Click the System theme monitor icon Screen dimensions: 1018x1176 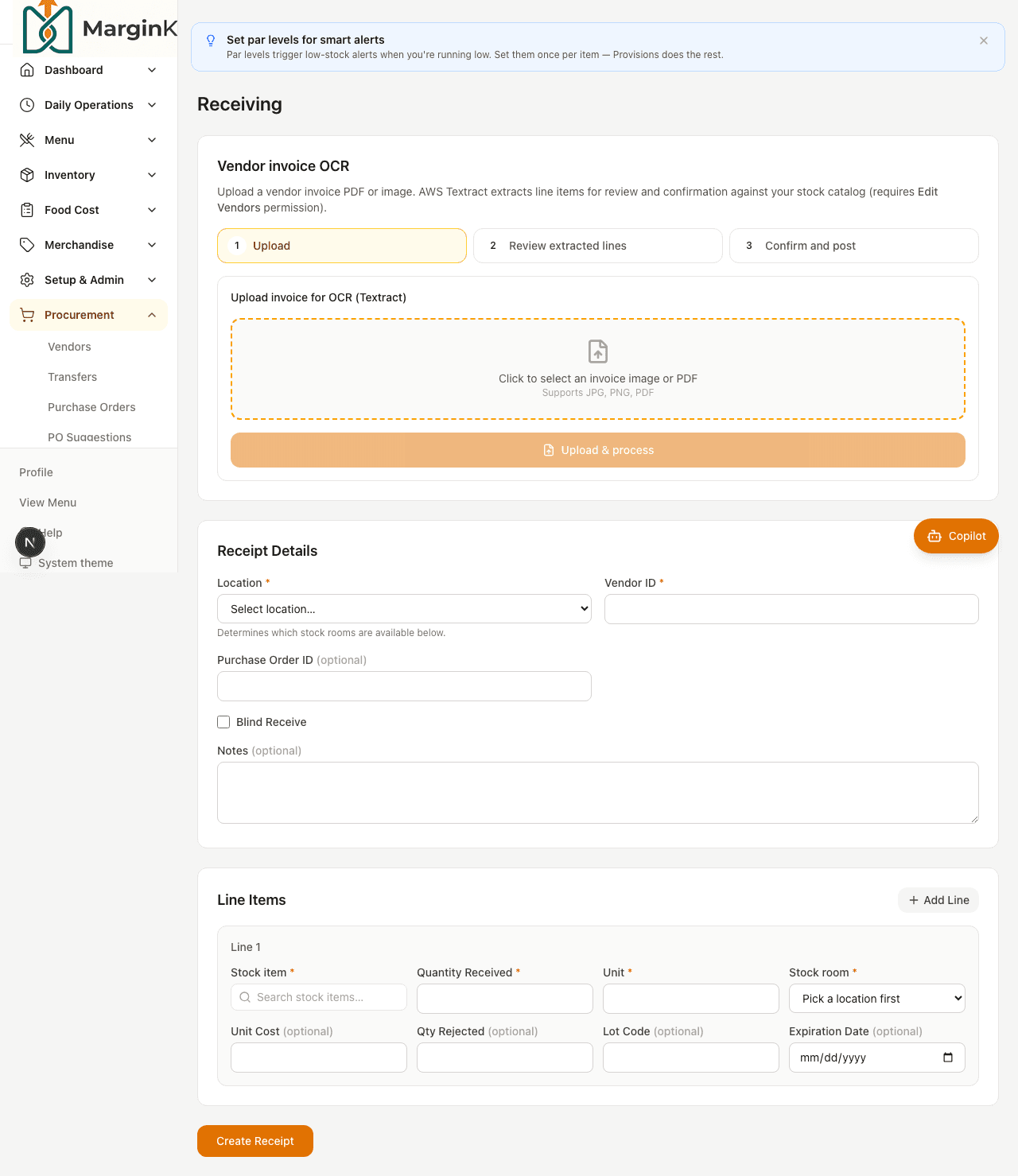[25, 563]
